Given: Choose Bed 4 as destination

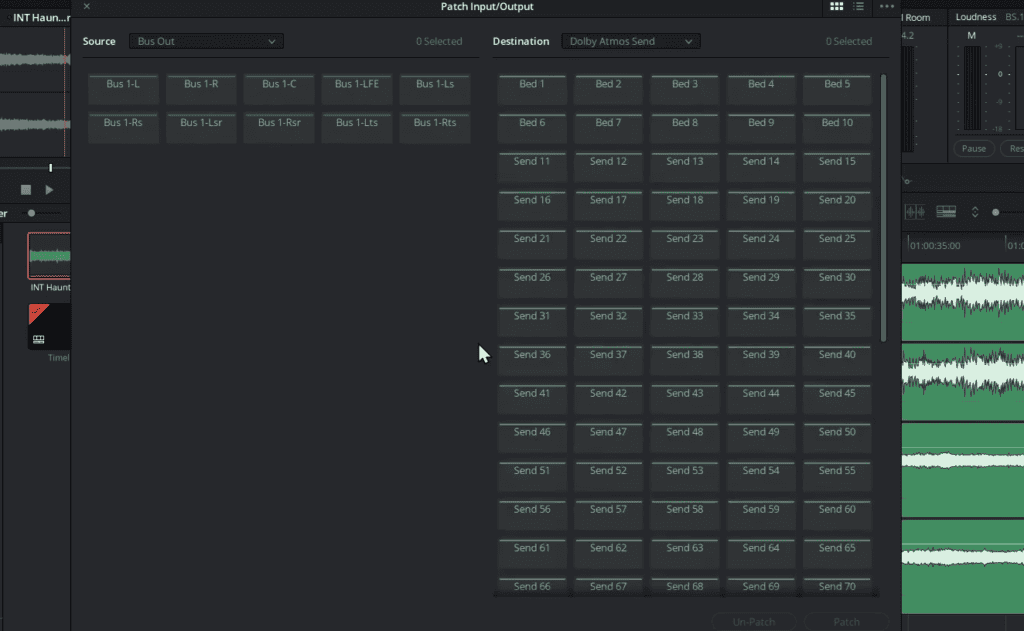Looking at the screenshot, I should [x=761, y=89].
